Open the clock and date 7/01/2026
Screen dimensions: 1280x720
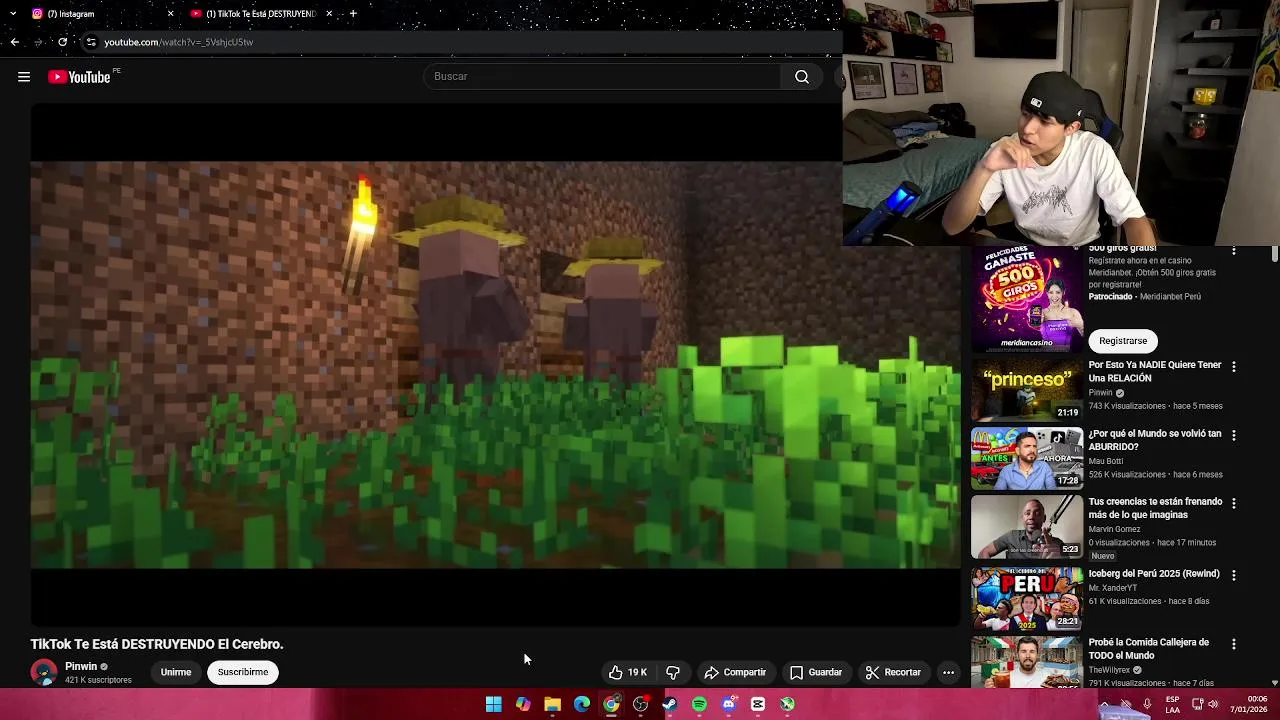point(1250,704)
